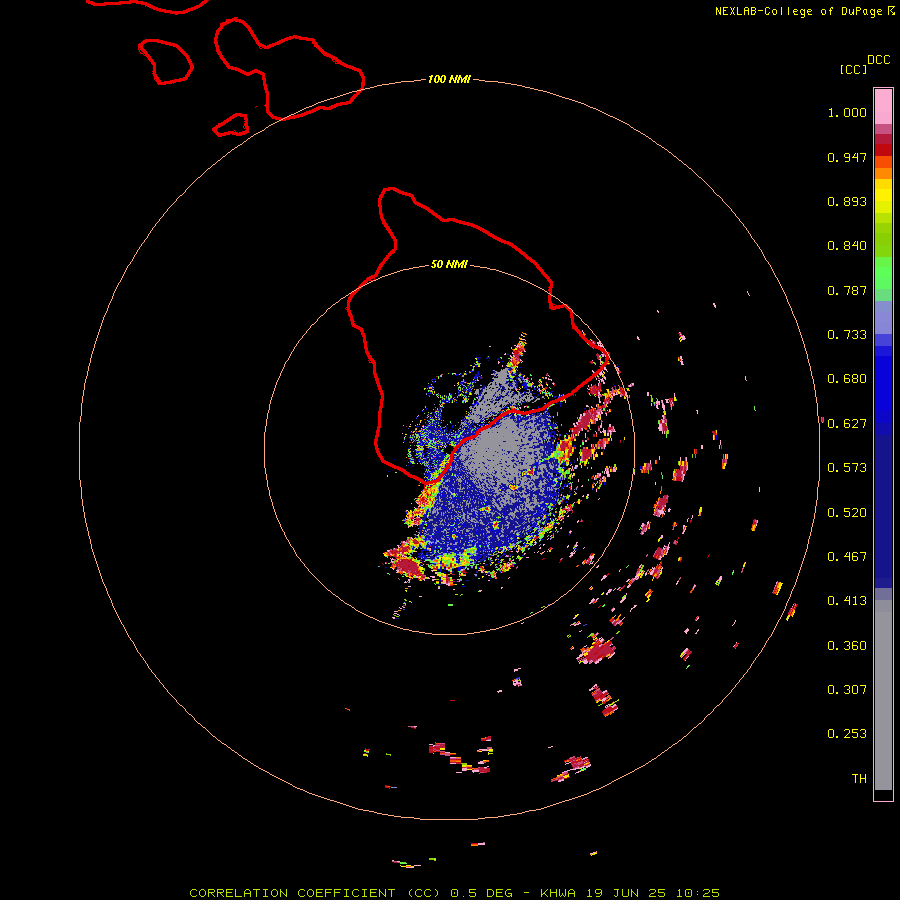Viewport: 900px width, 900px height.
Task: Select the 0.627 scale value
Action: 847,424
